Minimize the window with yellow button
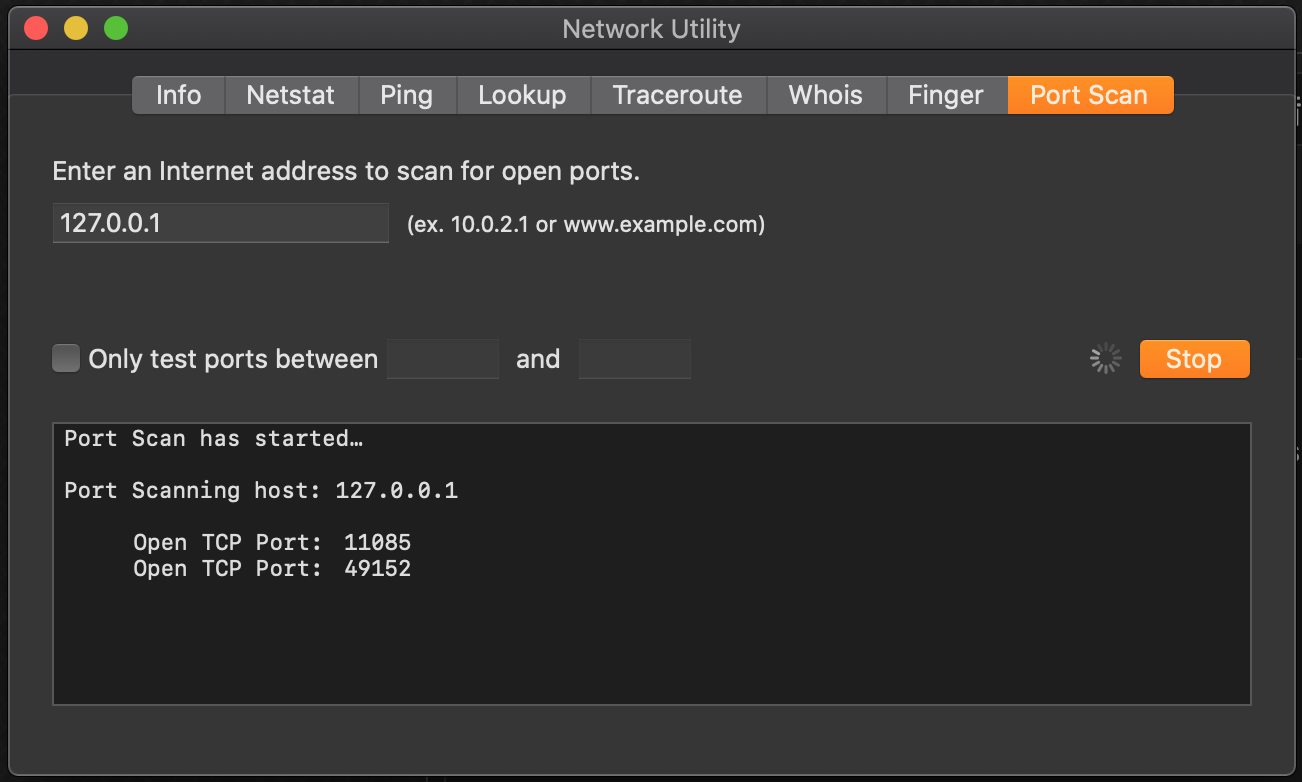Screen dimensions: 1302x782 click(76, 28)
